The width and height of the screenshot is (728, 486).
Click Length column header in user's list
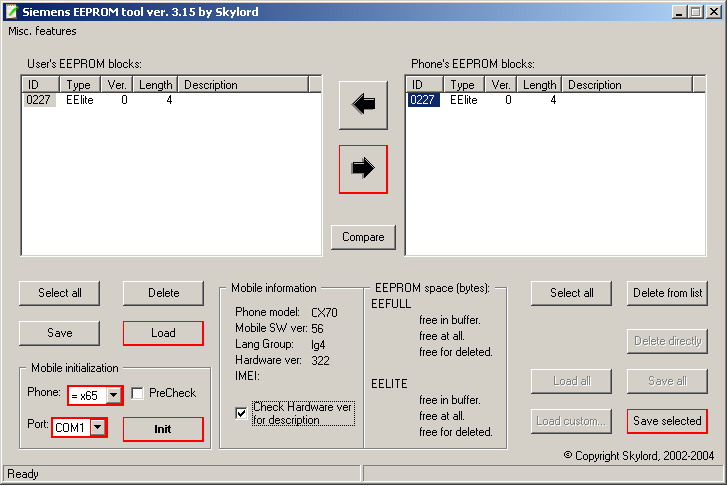coord(156,85)
